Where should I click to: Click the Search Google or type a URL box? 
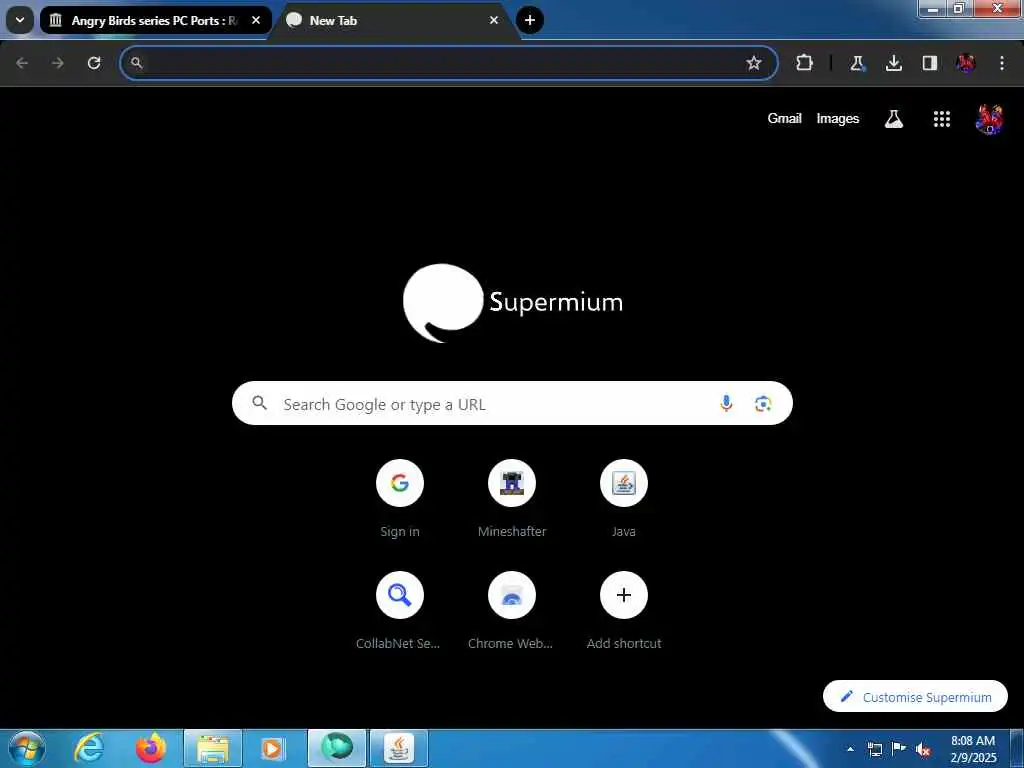point(512,404)
